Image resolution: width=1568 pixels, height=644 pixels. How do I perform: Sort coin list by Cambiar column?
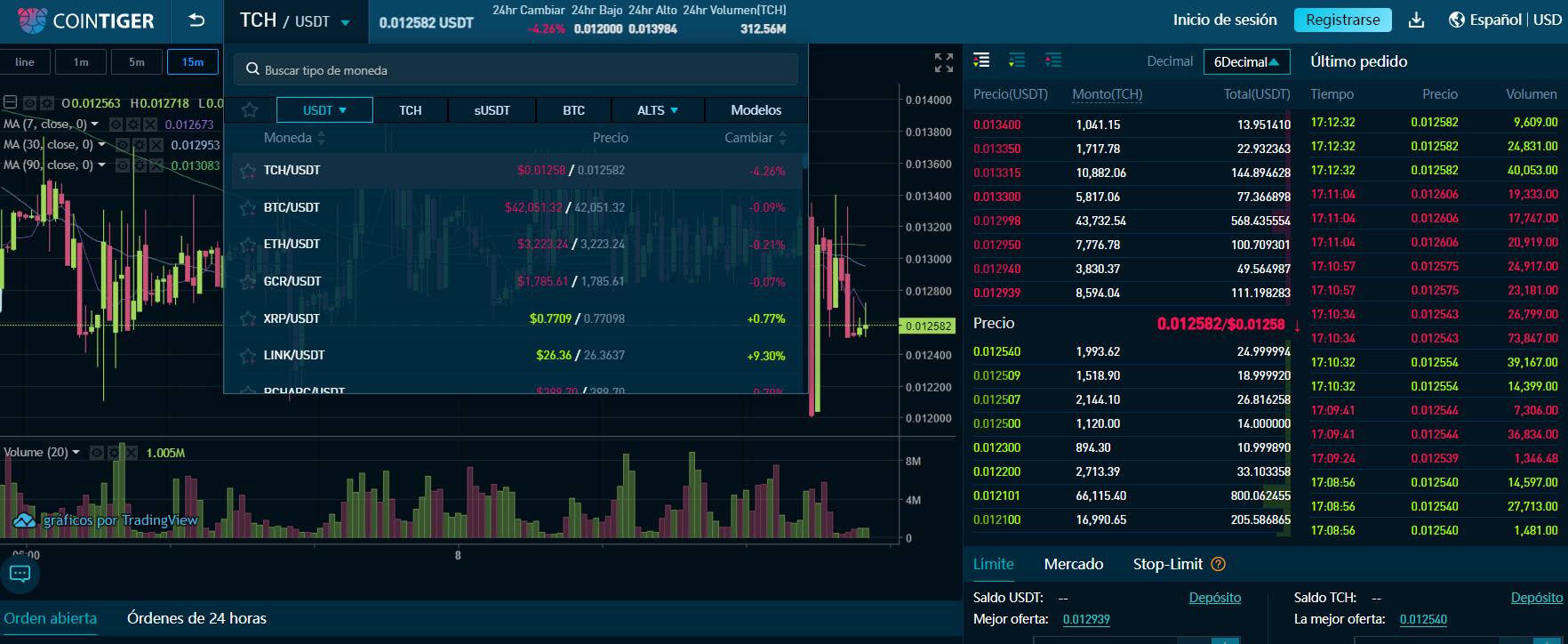(x=756, y=138)
